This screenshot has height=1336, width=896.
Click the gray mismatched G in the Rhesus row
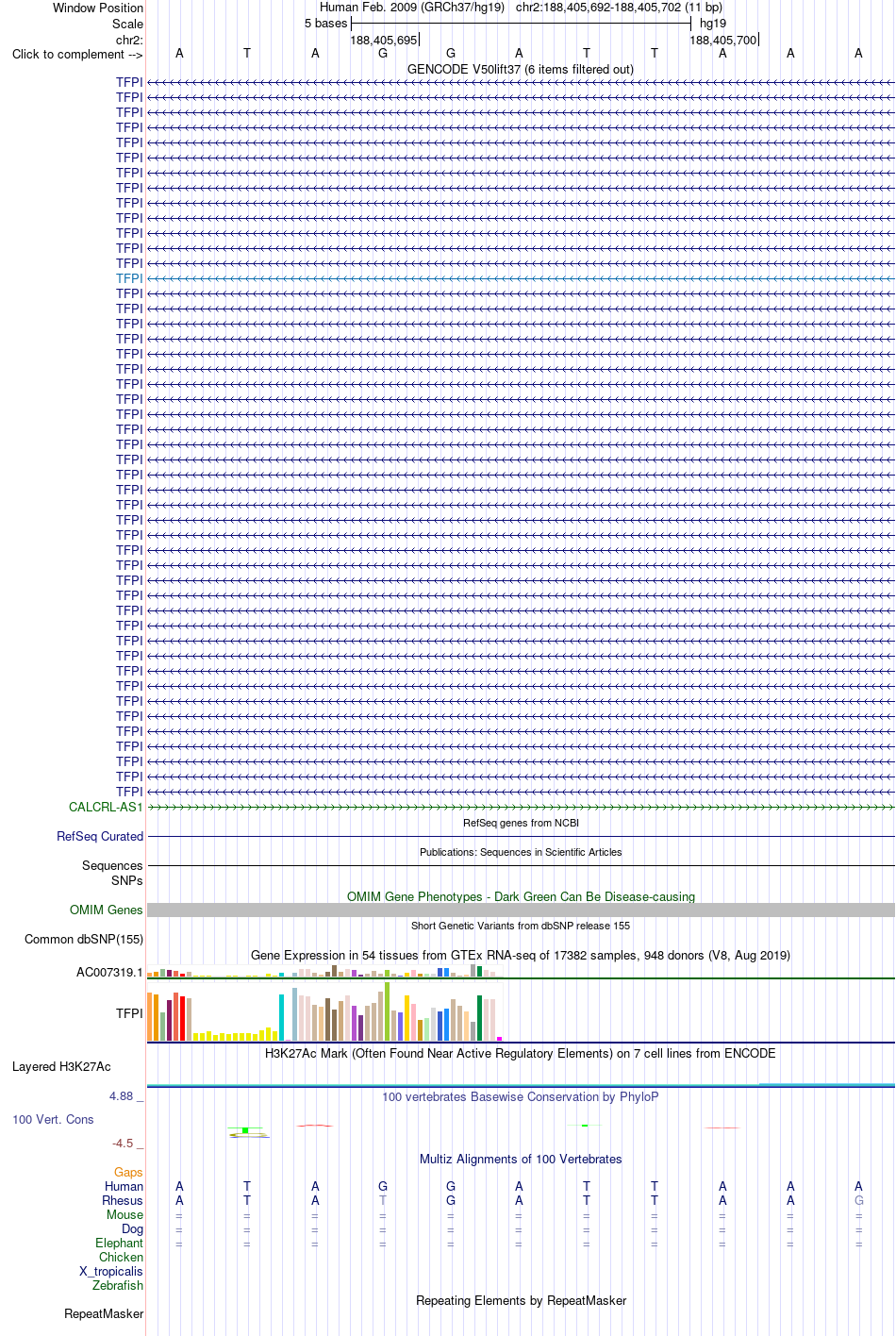(858, 1200)
